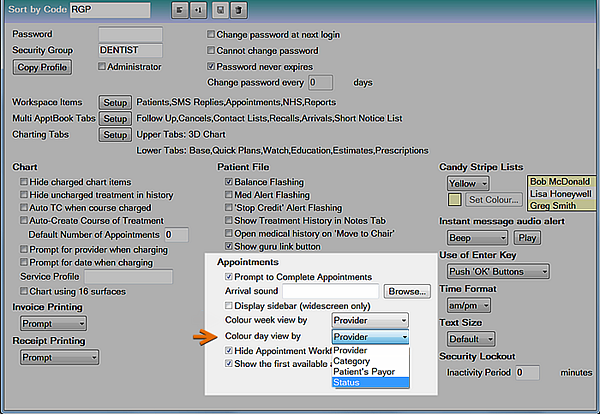Screen dimensions: 600x414
Task: Collapse the Colour day view by dropdown
Action: click(370, 337)
